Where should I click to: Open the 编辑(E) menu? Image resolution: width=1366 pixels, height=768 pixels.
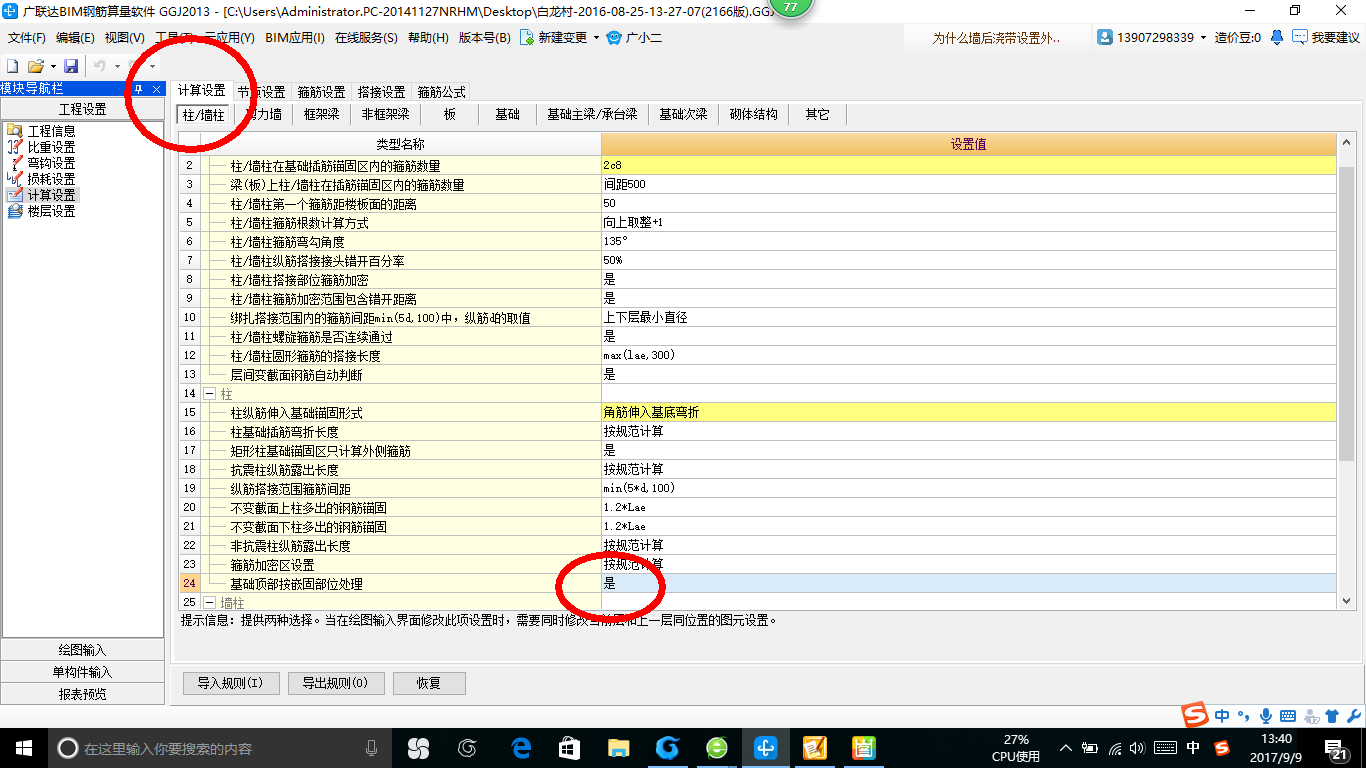tap(75, 38)
